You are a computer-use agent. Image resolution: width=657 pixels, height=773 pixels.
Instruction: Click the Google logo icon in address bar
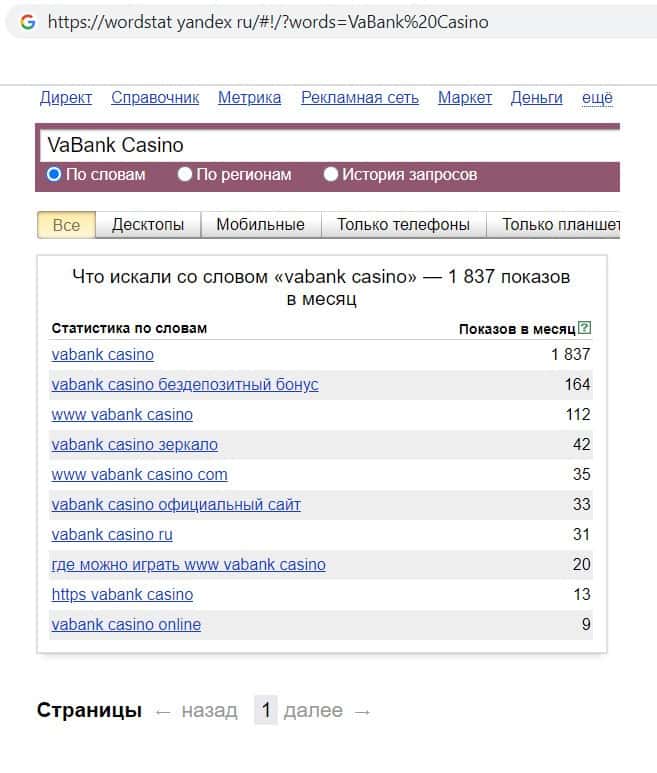(28, 22)
